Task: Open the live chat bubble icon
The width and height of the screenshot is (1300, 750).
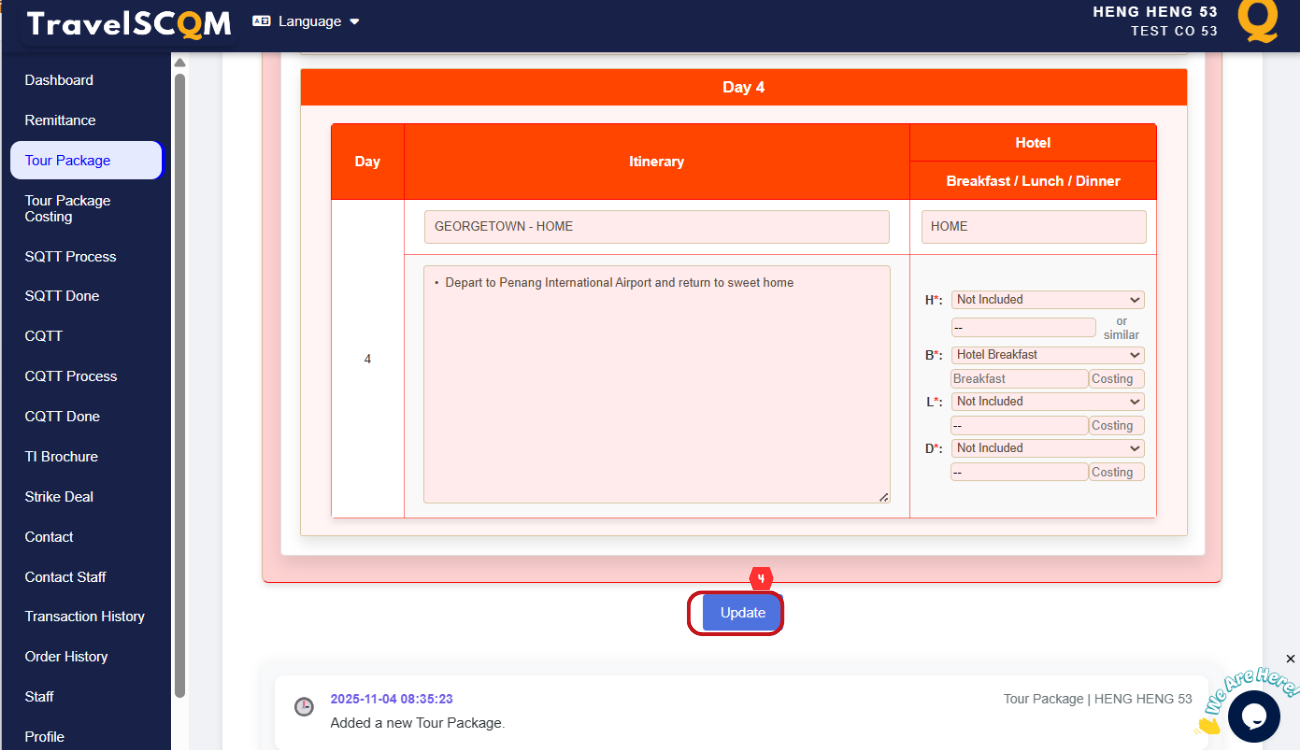Action: [x=1254, y=715]
